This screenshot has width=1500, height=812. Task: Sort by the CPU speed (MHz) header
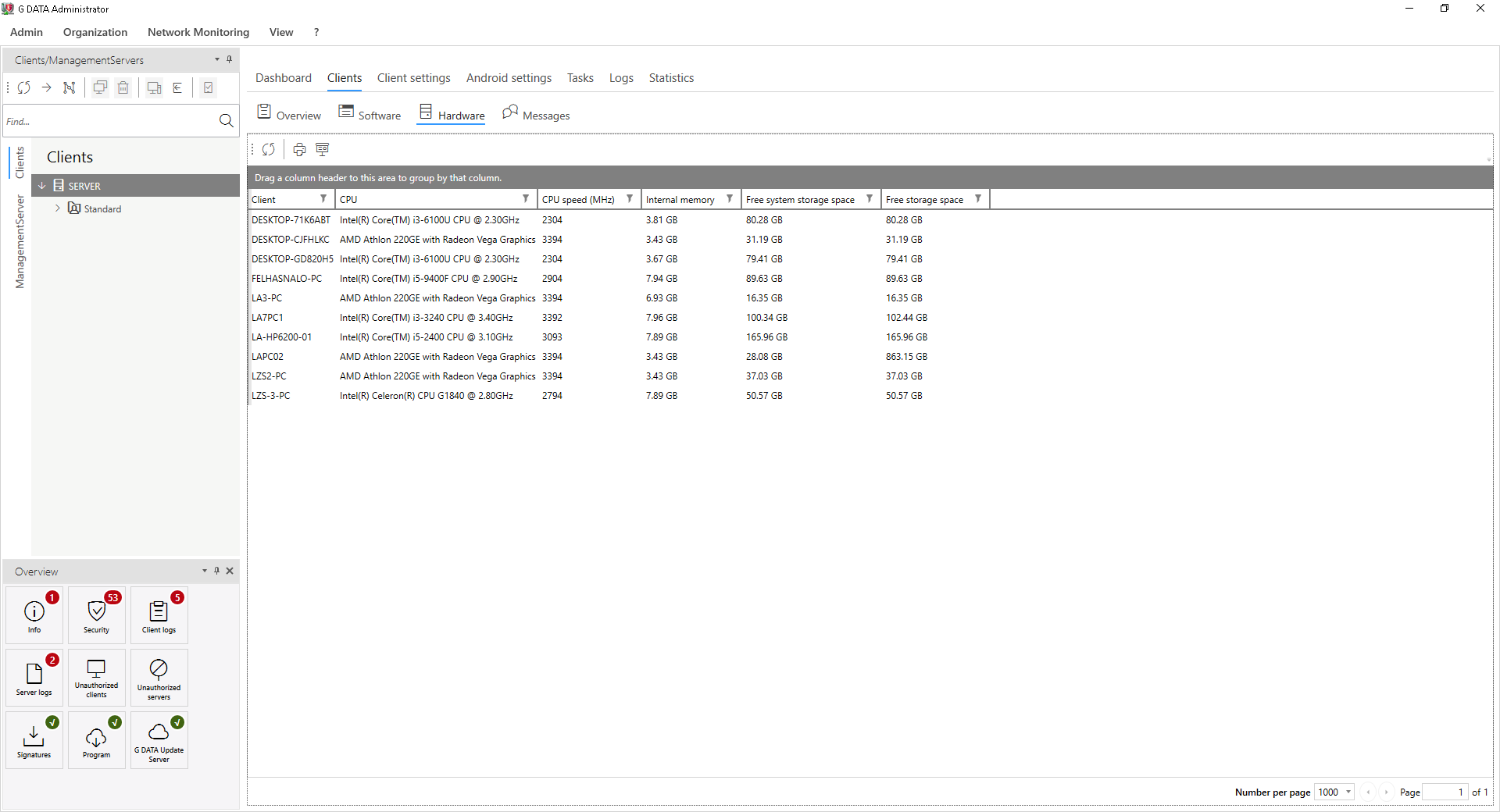coord(578,200)
